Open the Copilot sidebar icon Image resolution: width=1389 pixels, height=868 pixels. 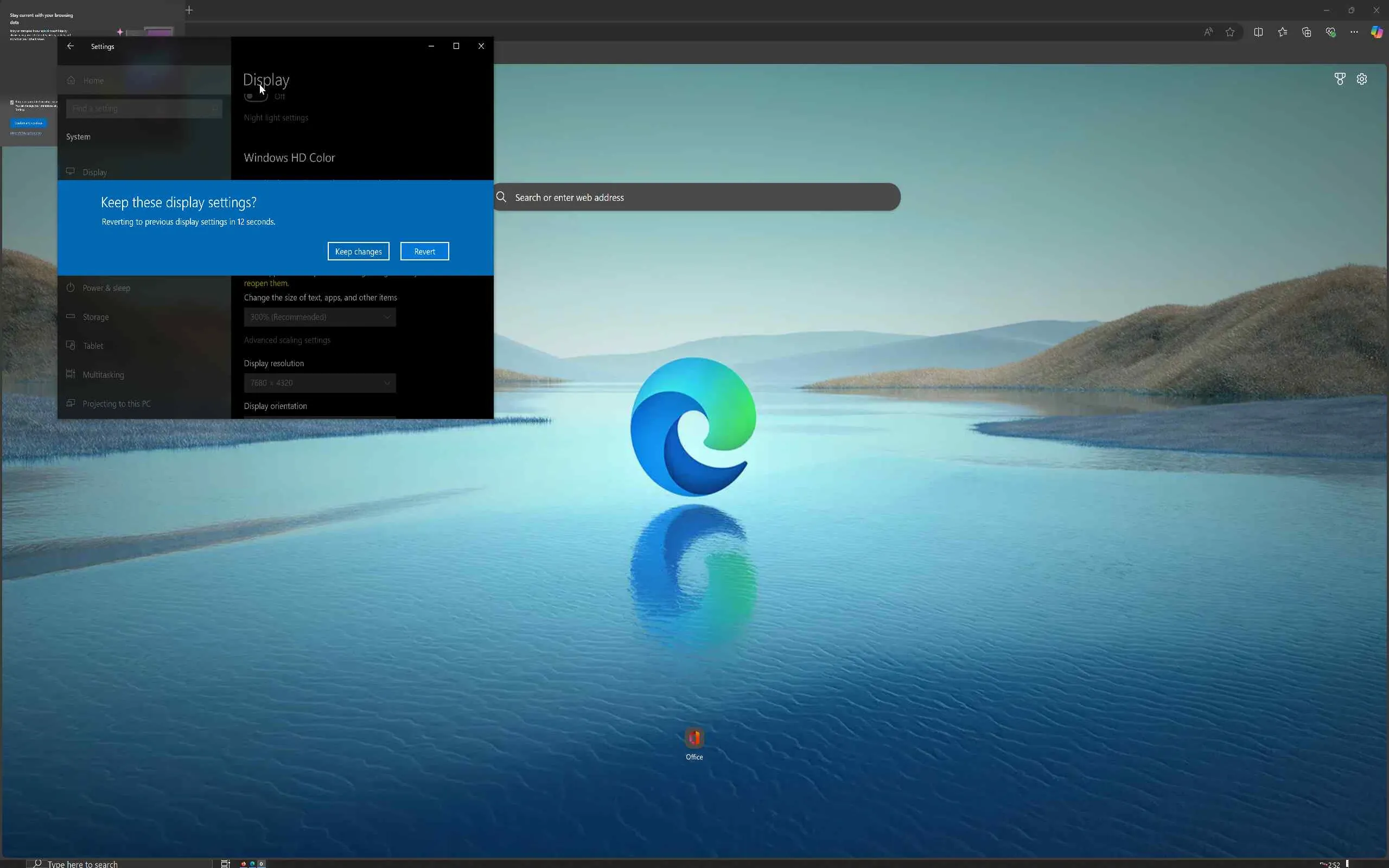[x=1377, y=32]
